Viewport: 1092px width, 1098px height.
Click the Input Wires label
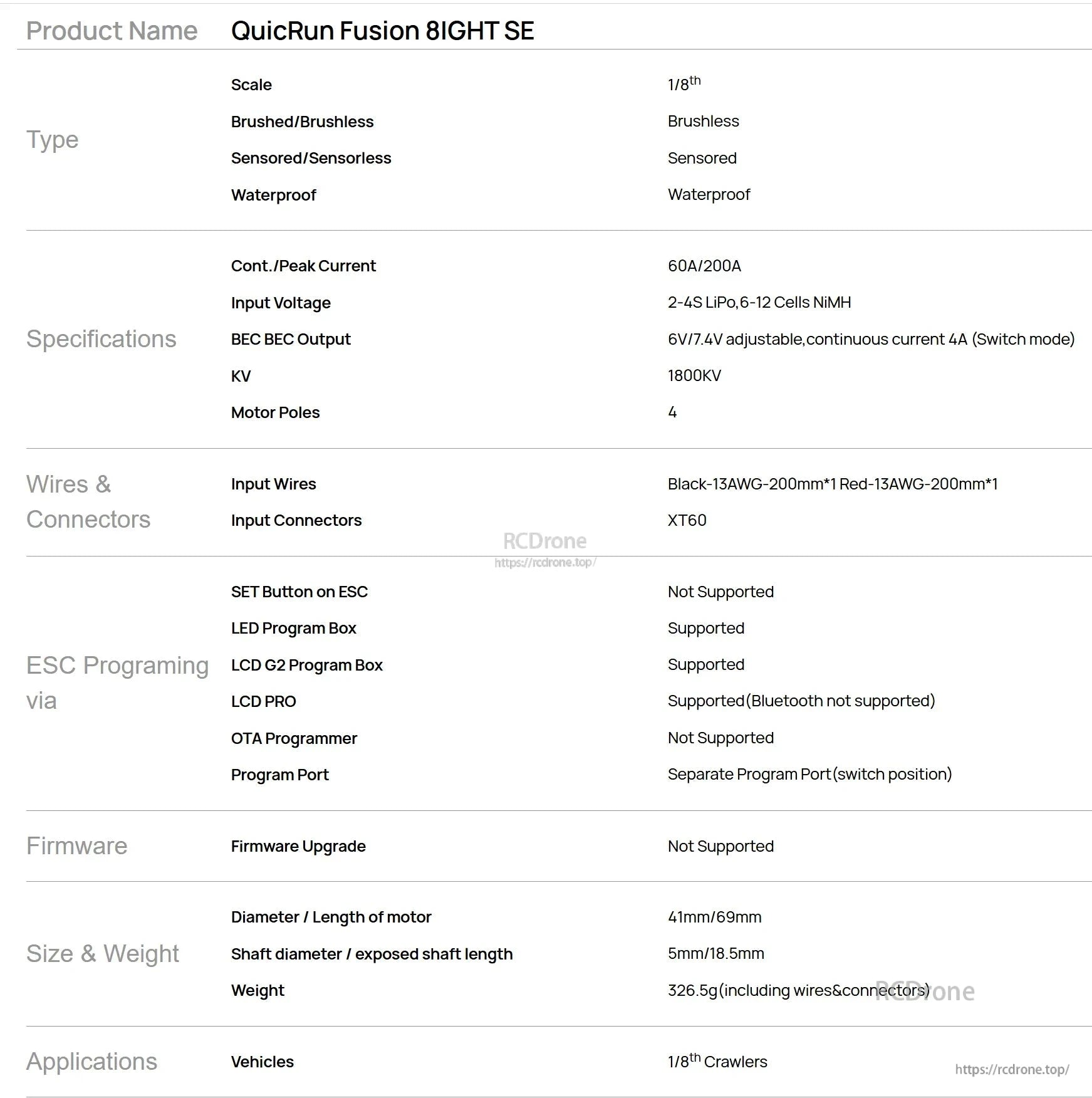(273, 484)
